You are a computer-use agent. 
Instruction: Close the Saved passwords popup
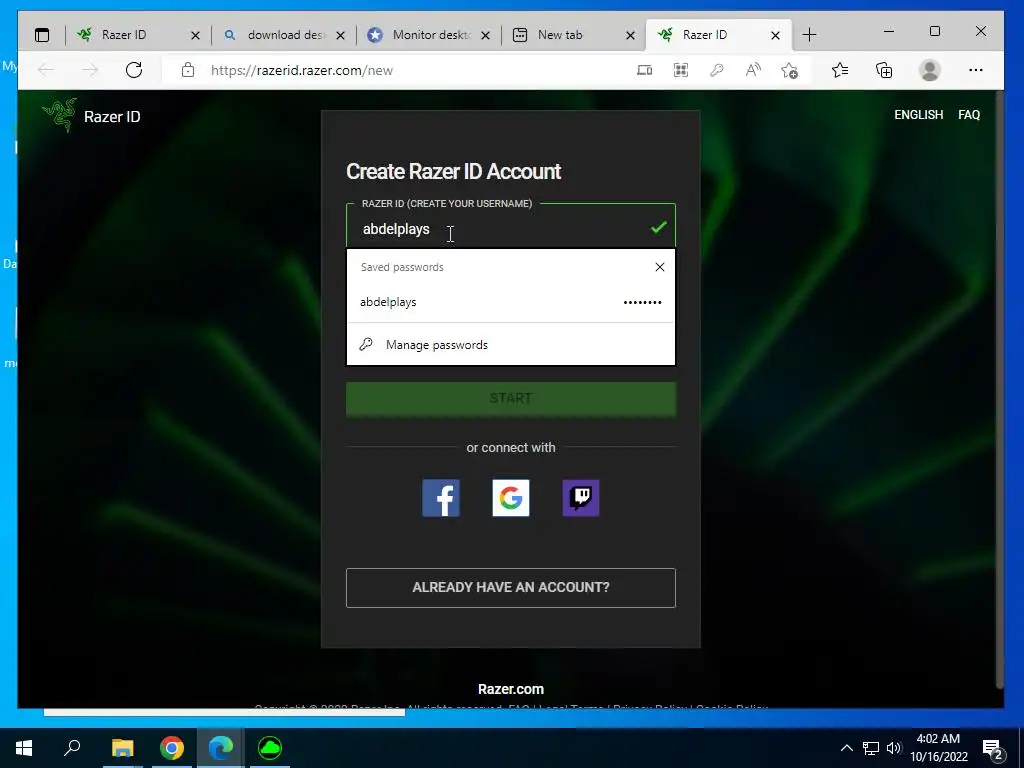[x=660, y=266]
